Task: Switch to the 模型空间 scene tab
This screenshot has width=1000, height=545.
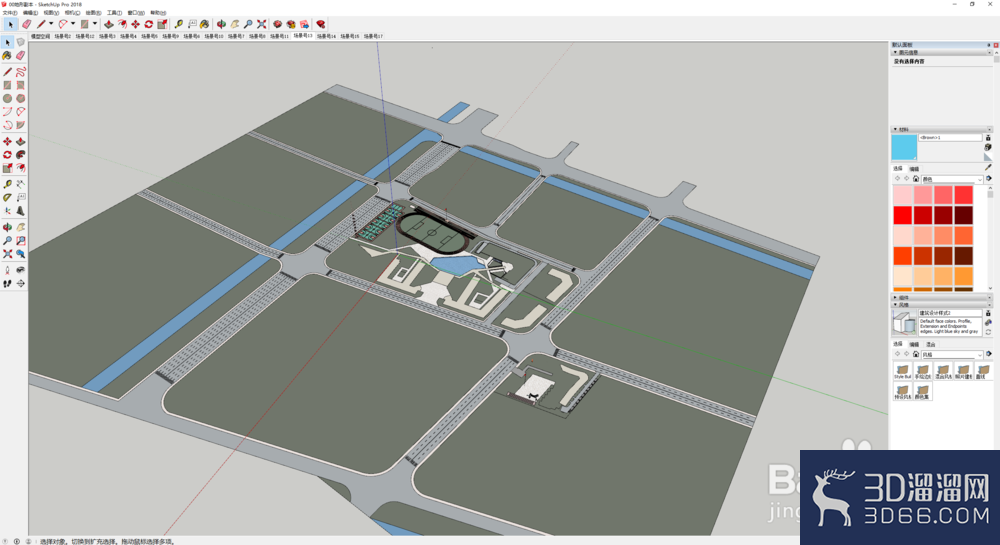Action: pyautogui.click(x=40, y=36)
